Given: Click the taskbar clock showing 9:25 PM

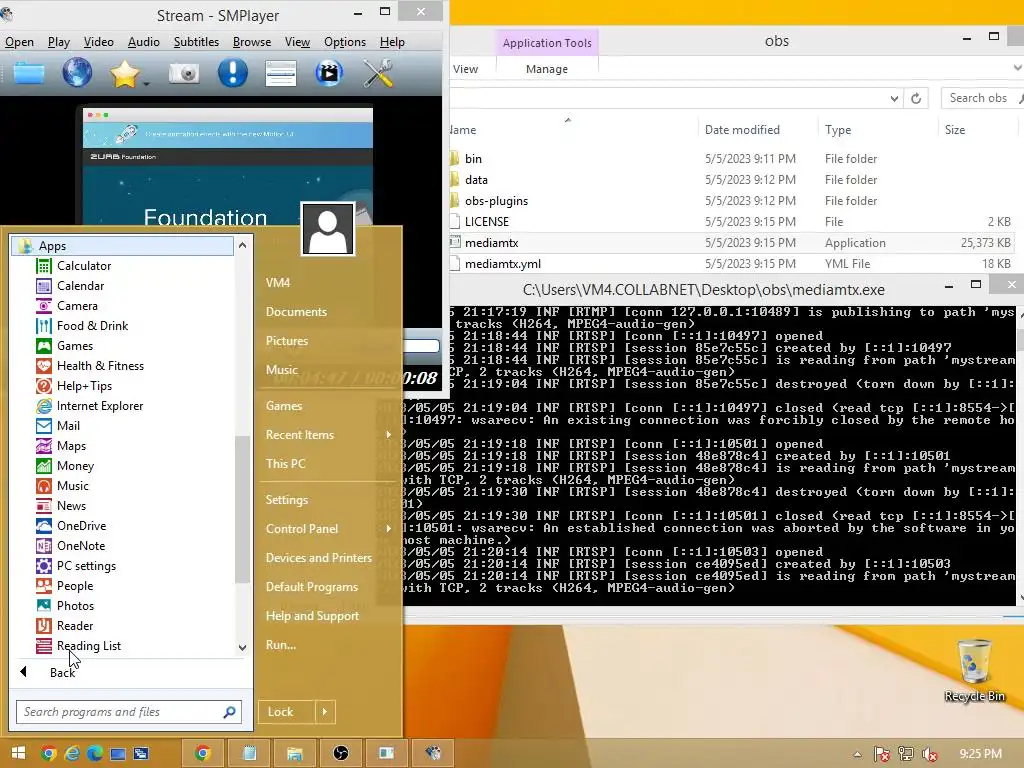Looking at the screenshot, I should pyautogui.click(x=980, y=754).
